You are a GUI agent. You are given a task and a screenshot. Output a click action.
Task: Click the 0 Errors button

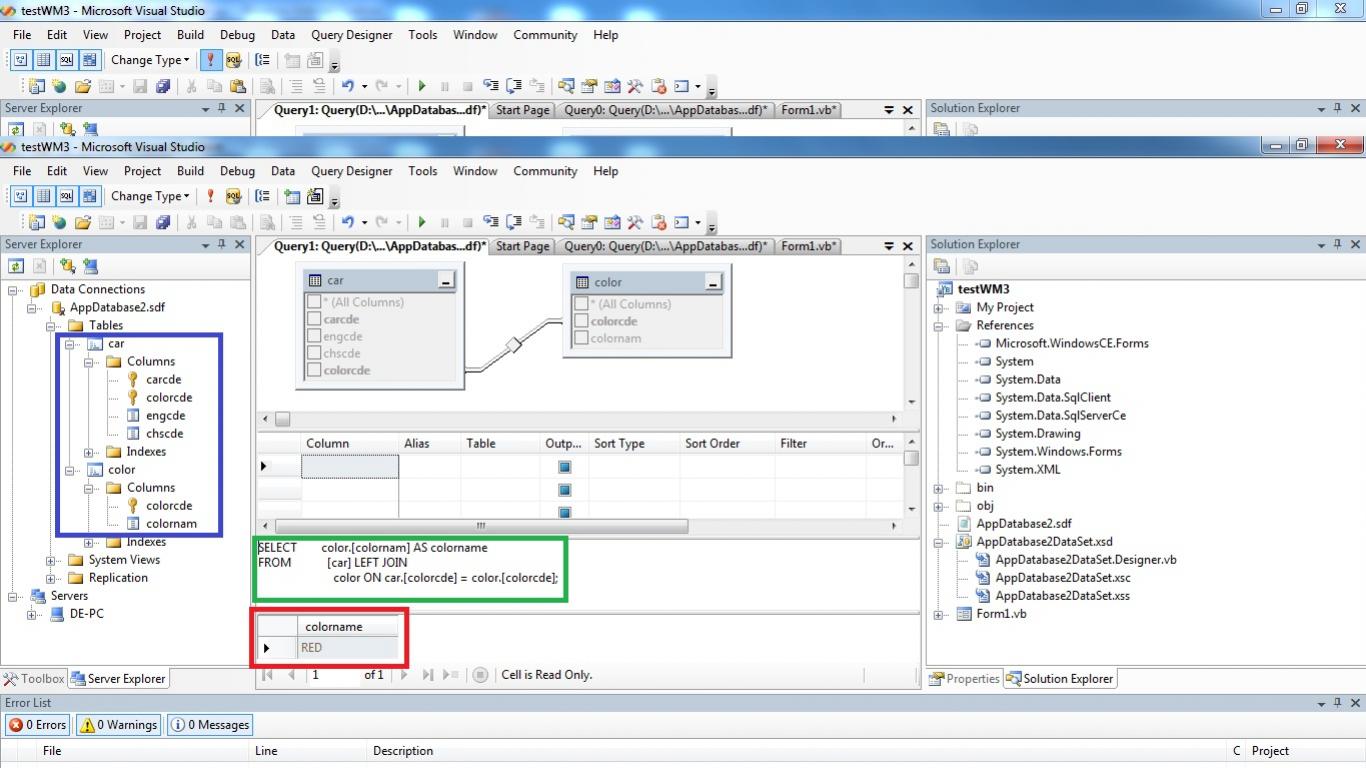point(38,725)
